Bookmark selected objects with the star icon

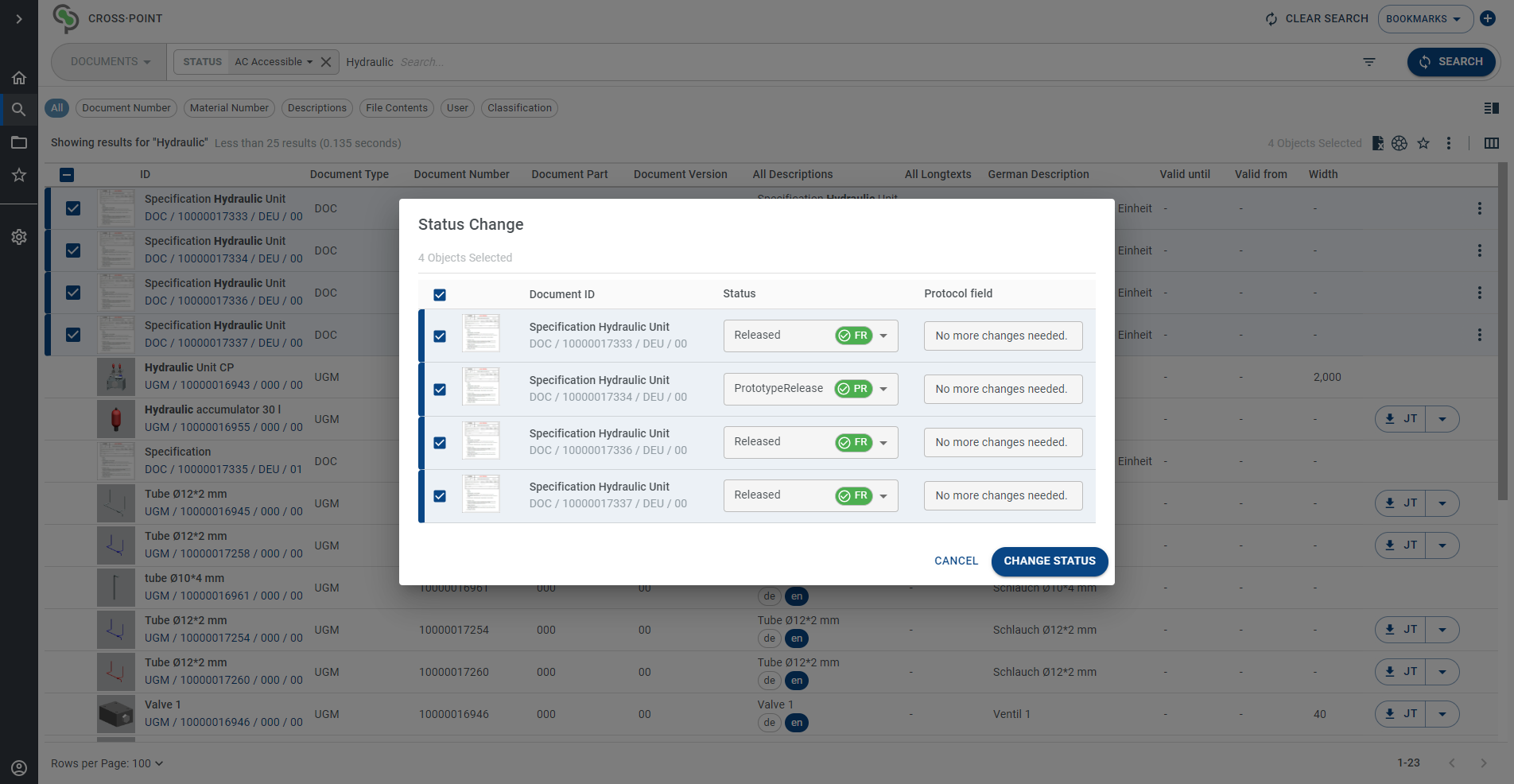[1423, 143]
